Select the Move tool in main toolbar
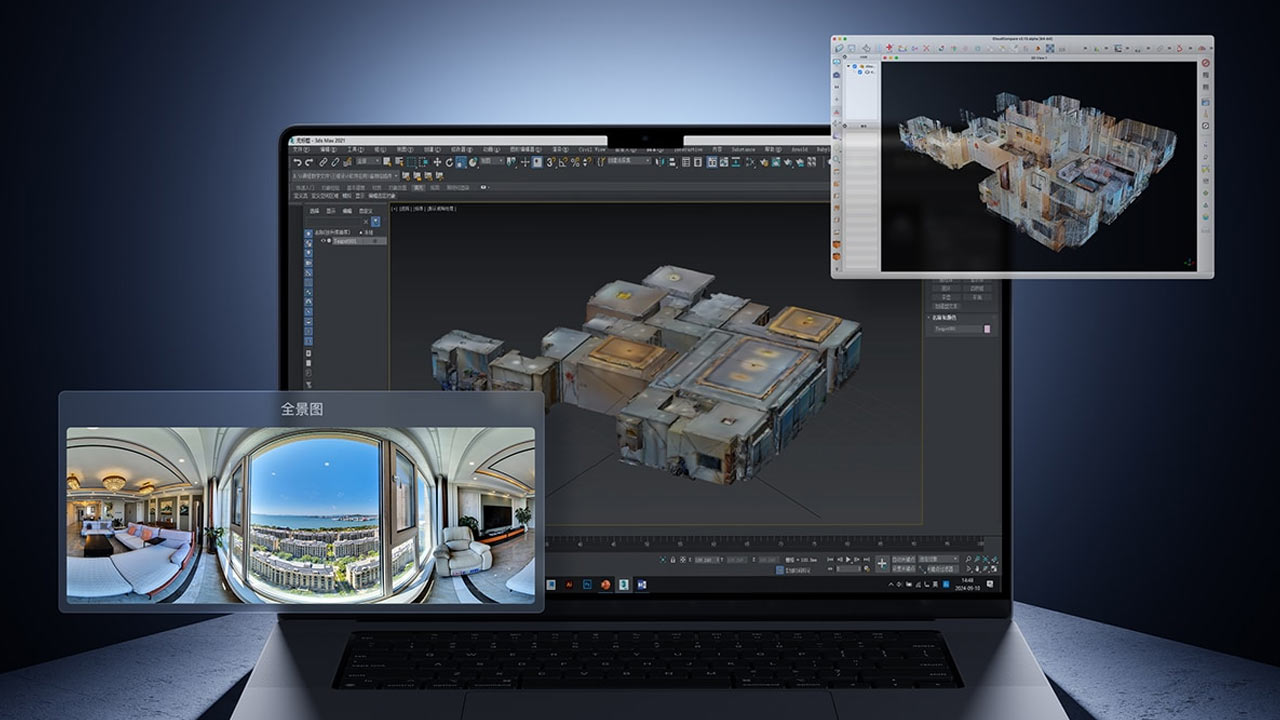 point(436,162)
